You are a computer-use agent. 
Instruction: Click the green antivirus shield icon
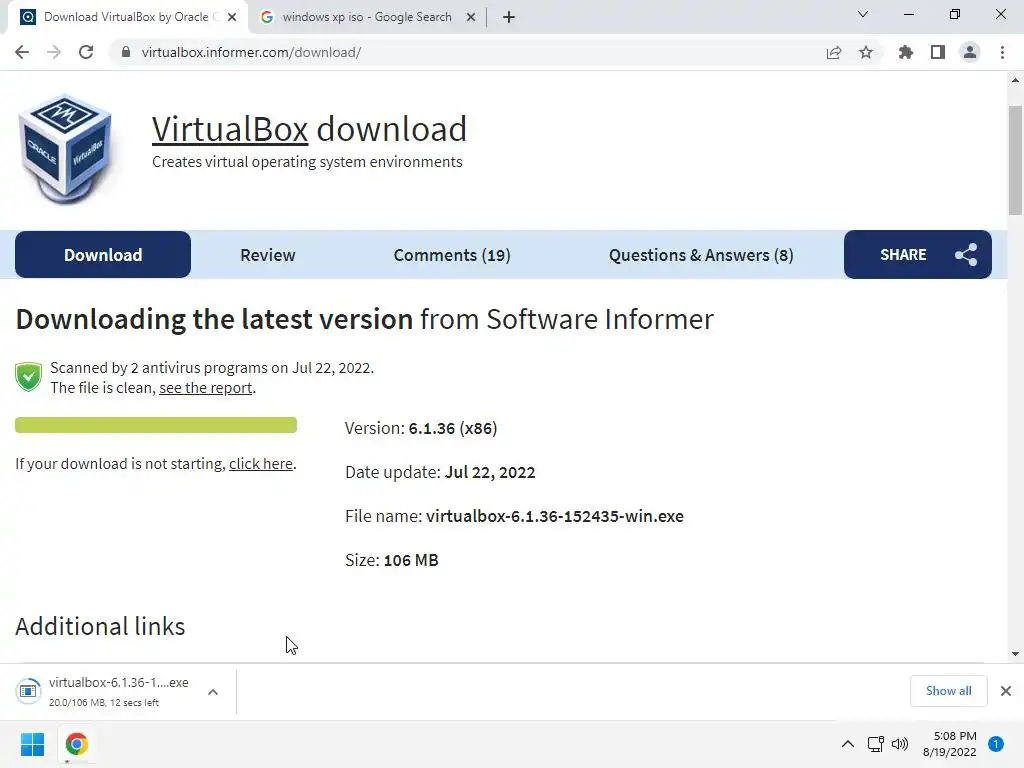(x=29, y=377)
